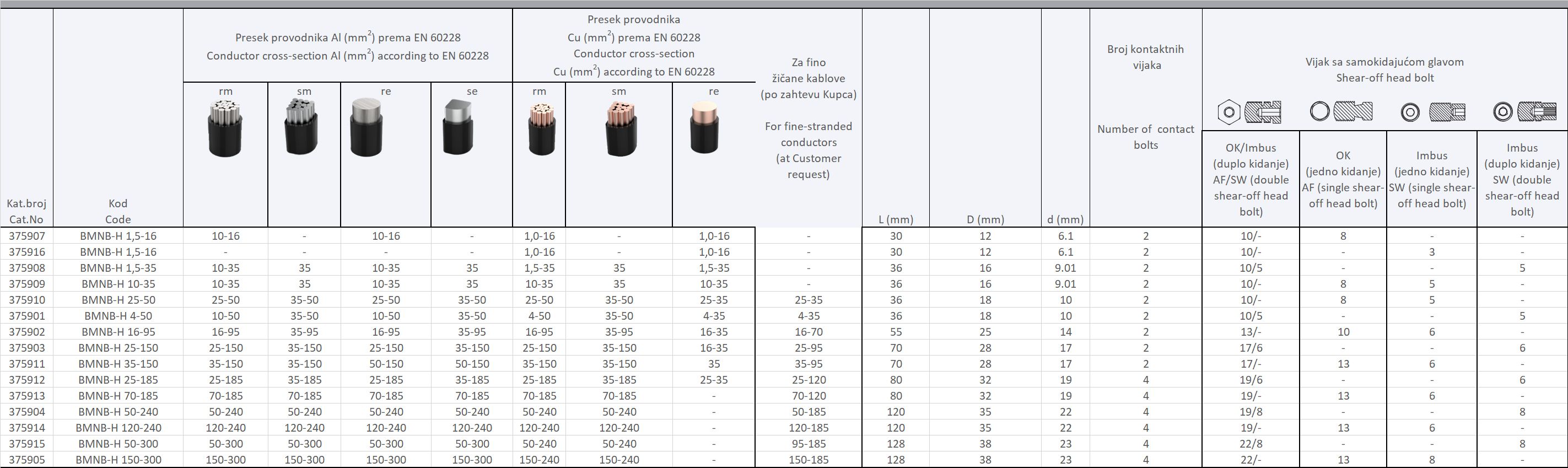Click the OK/Imbus double shear-off bolt icon
The height and width of the screenshot is (468, 1568).
point(1249,112)
